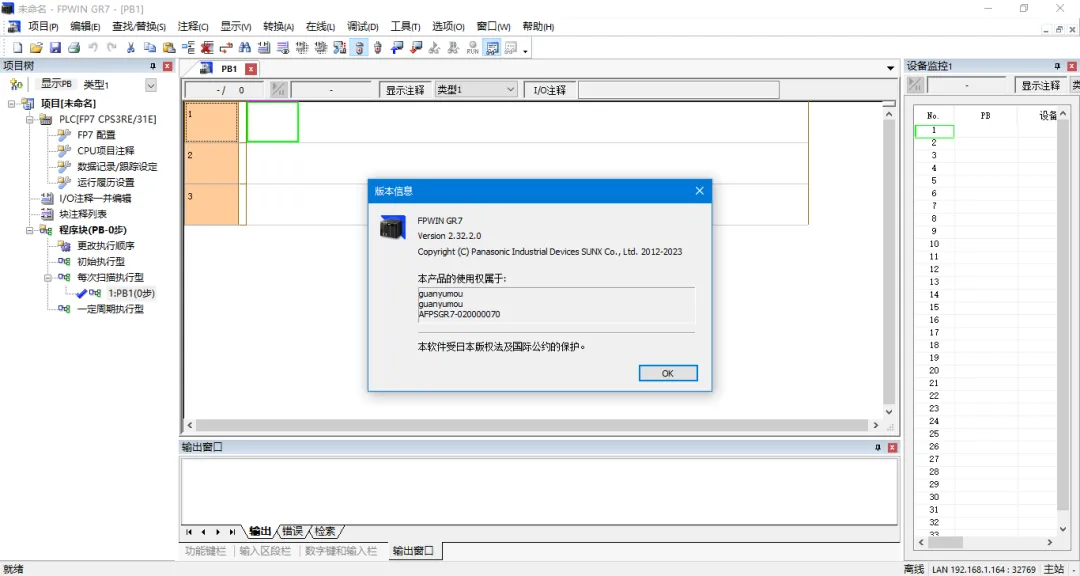Click the RUN mode toolbar icon

pos(472,48)
